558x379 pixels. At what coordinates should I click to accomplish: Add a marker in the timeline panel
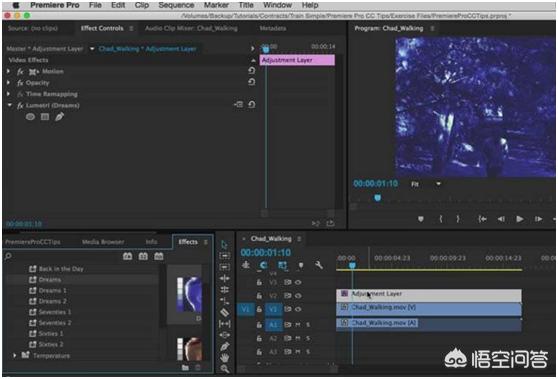click(301, 265)
